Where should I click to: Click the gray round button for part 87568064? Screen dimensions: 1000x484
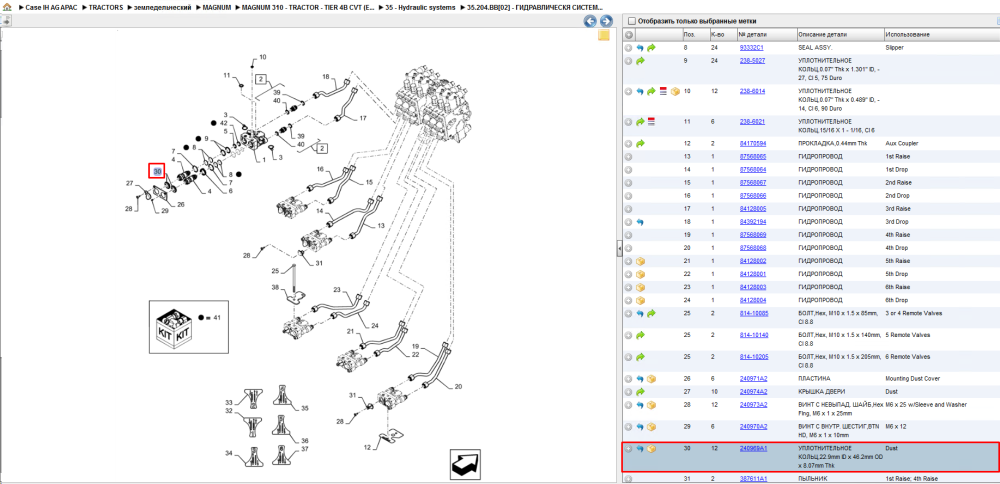tap(628, 170)
